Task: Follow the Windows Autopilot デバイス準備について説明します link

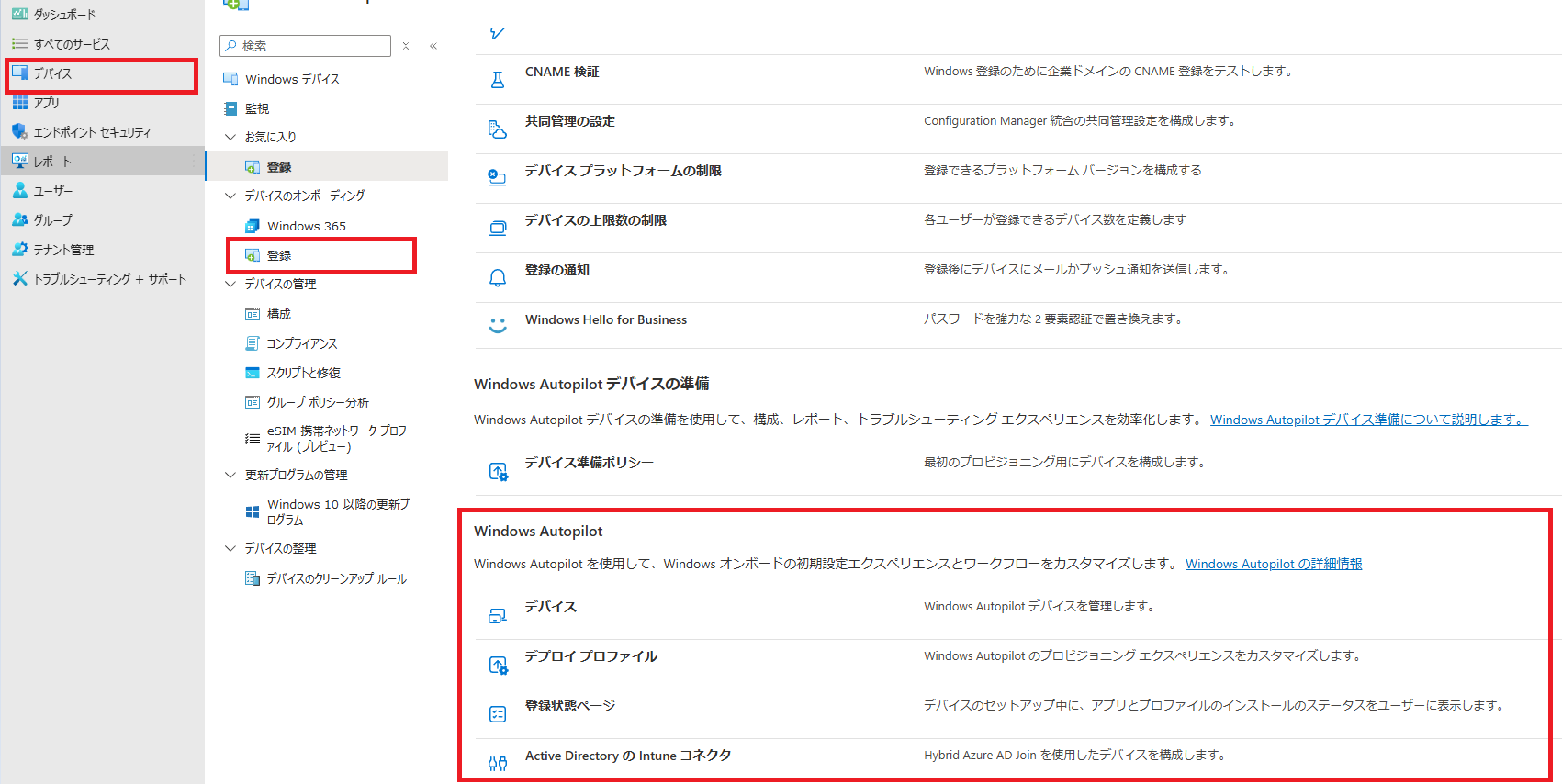Action: (1368, 420)
